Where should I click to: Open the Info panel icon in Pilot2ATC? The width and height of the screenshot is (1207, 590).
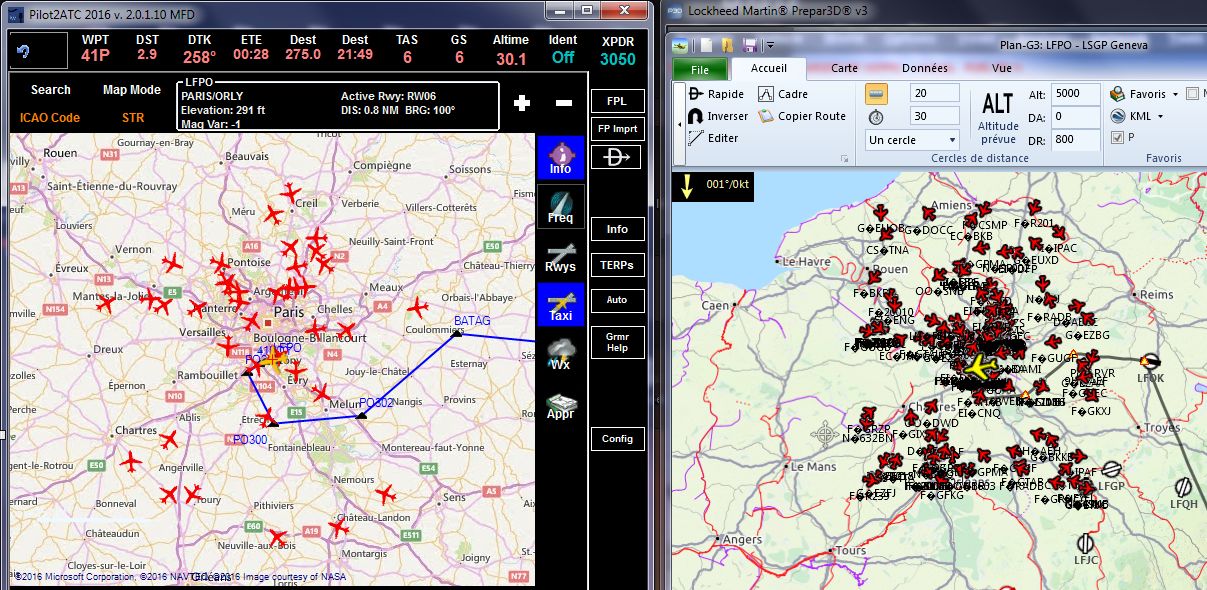click(x=560, y=158)
